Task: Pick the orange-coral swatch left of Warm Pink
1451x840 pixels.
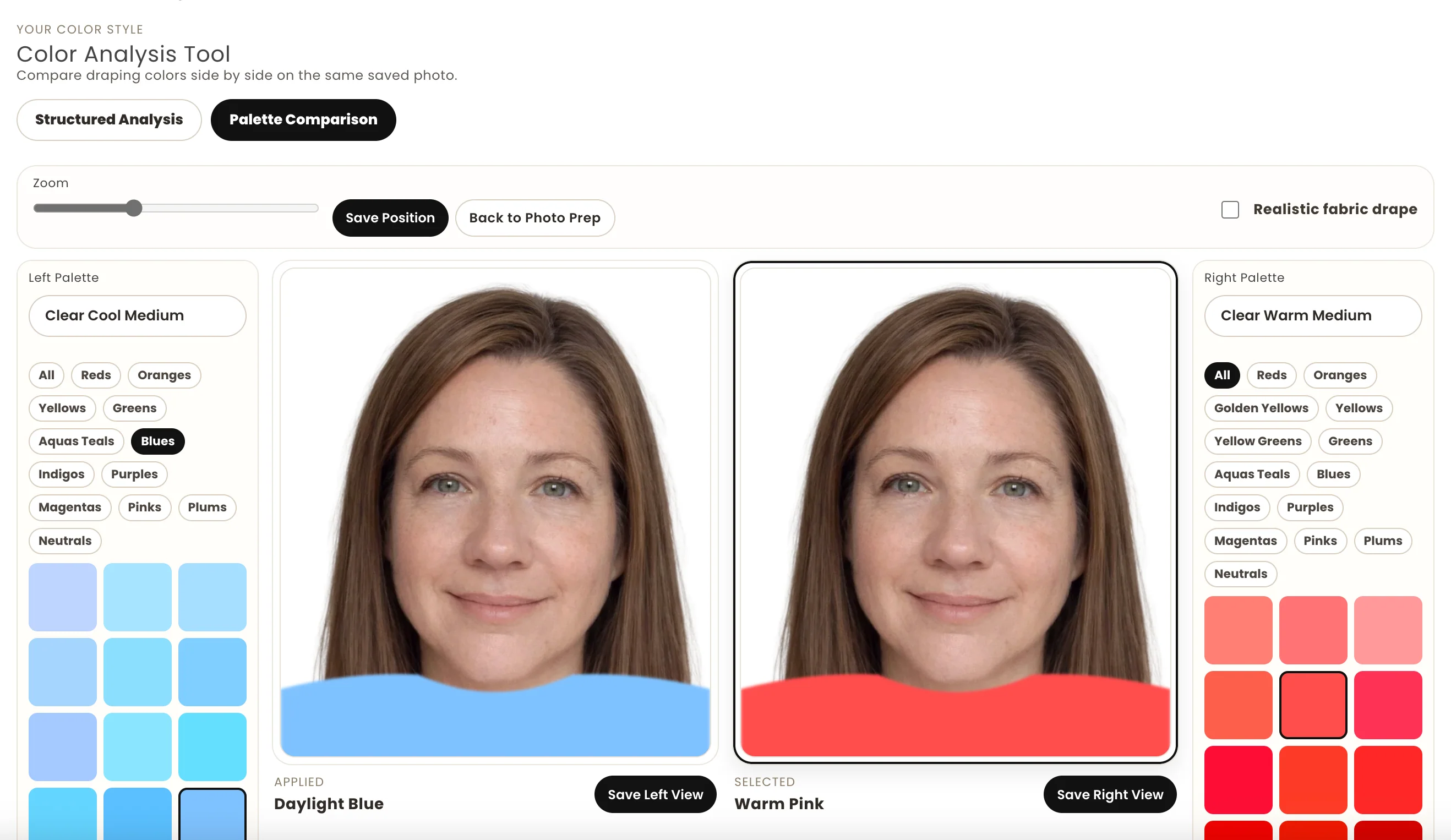Action: [1238, 705]
